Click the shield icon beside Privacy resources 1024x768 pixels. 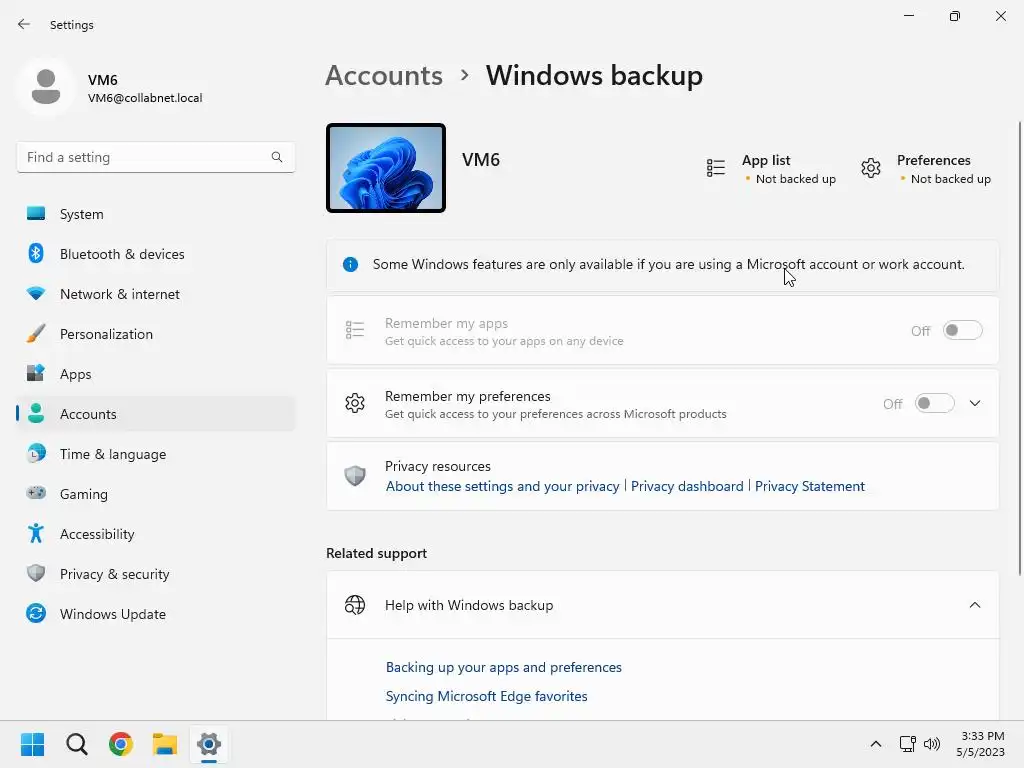[x=355, y=475]
